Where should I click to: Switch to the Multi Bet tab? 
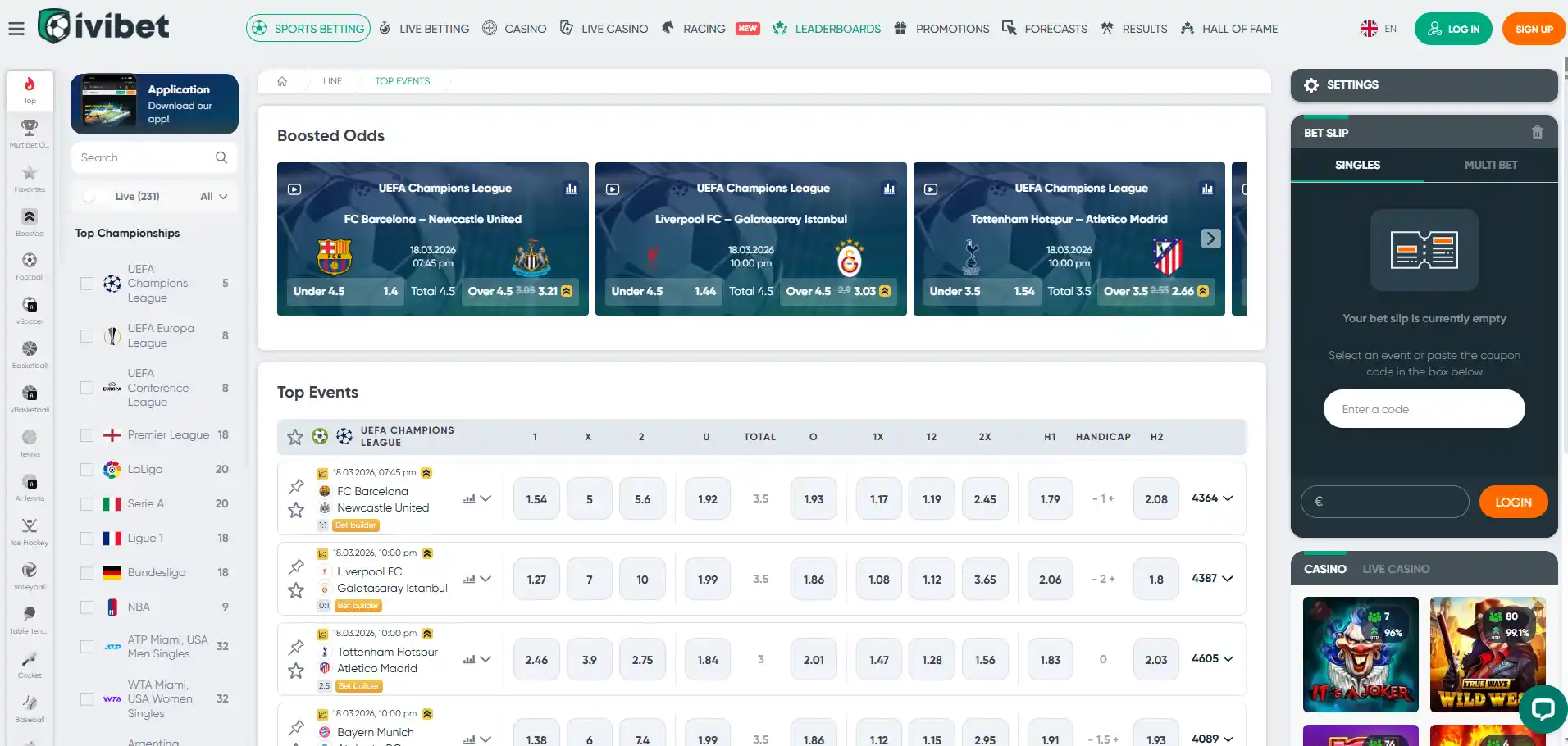[1491, 166]
